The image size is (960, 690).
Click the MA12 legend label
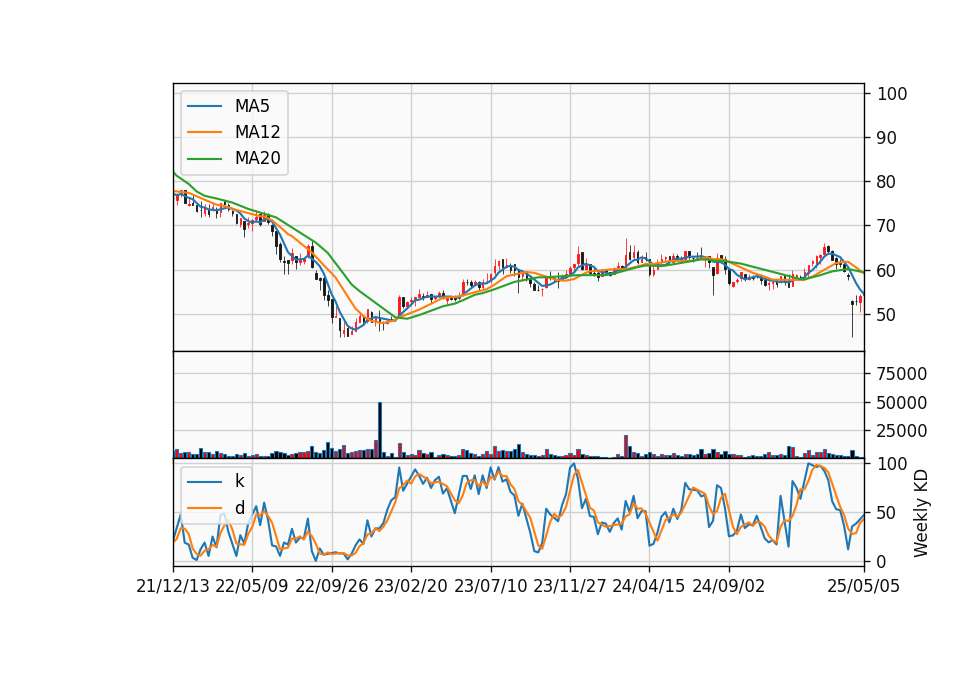[x=257, y=132]
